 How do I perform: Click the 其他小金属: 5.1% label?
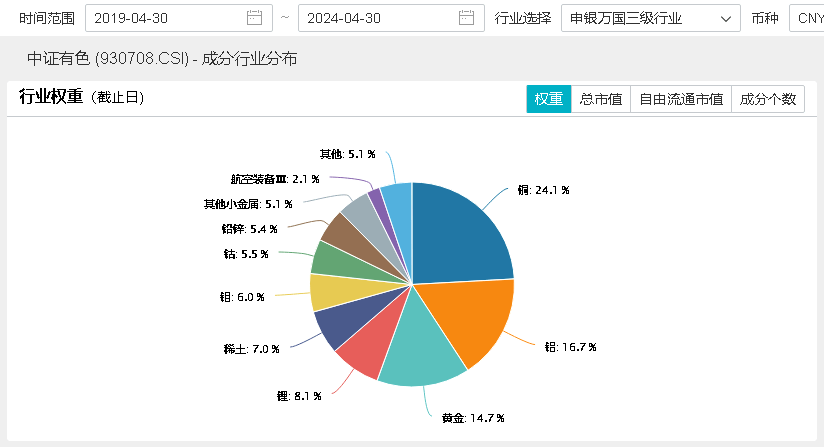[247, 204]
